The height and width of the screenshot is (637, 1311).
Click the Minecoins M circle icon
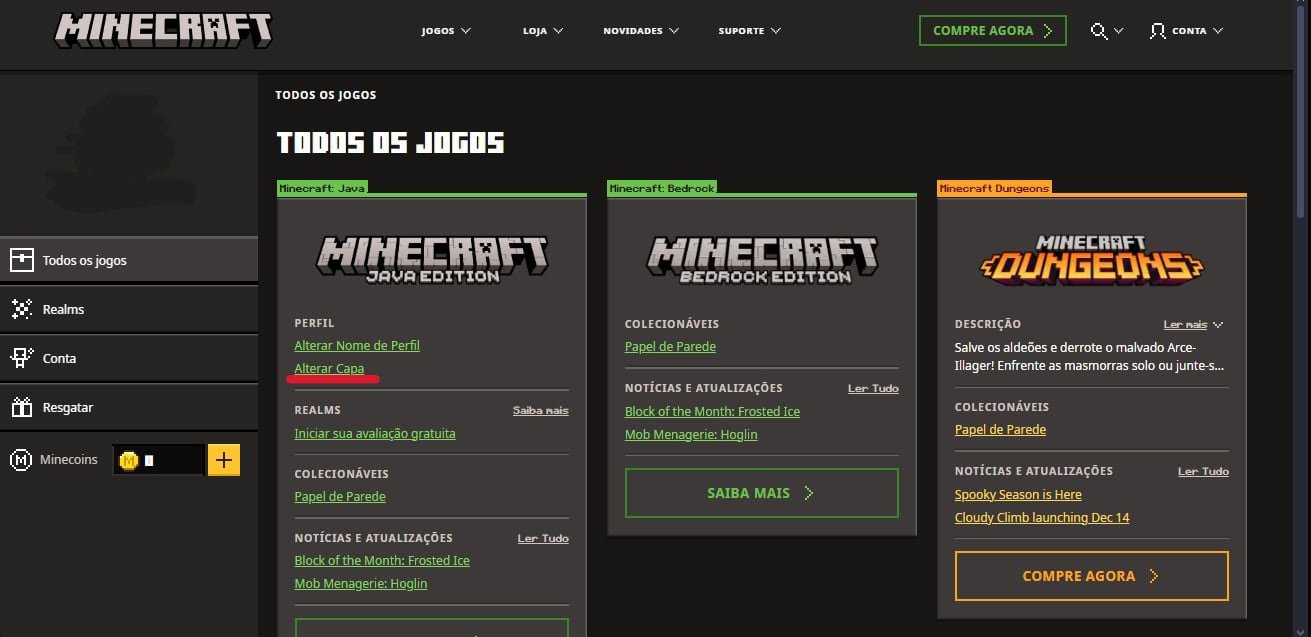point(21,460)
